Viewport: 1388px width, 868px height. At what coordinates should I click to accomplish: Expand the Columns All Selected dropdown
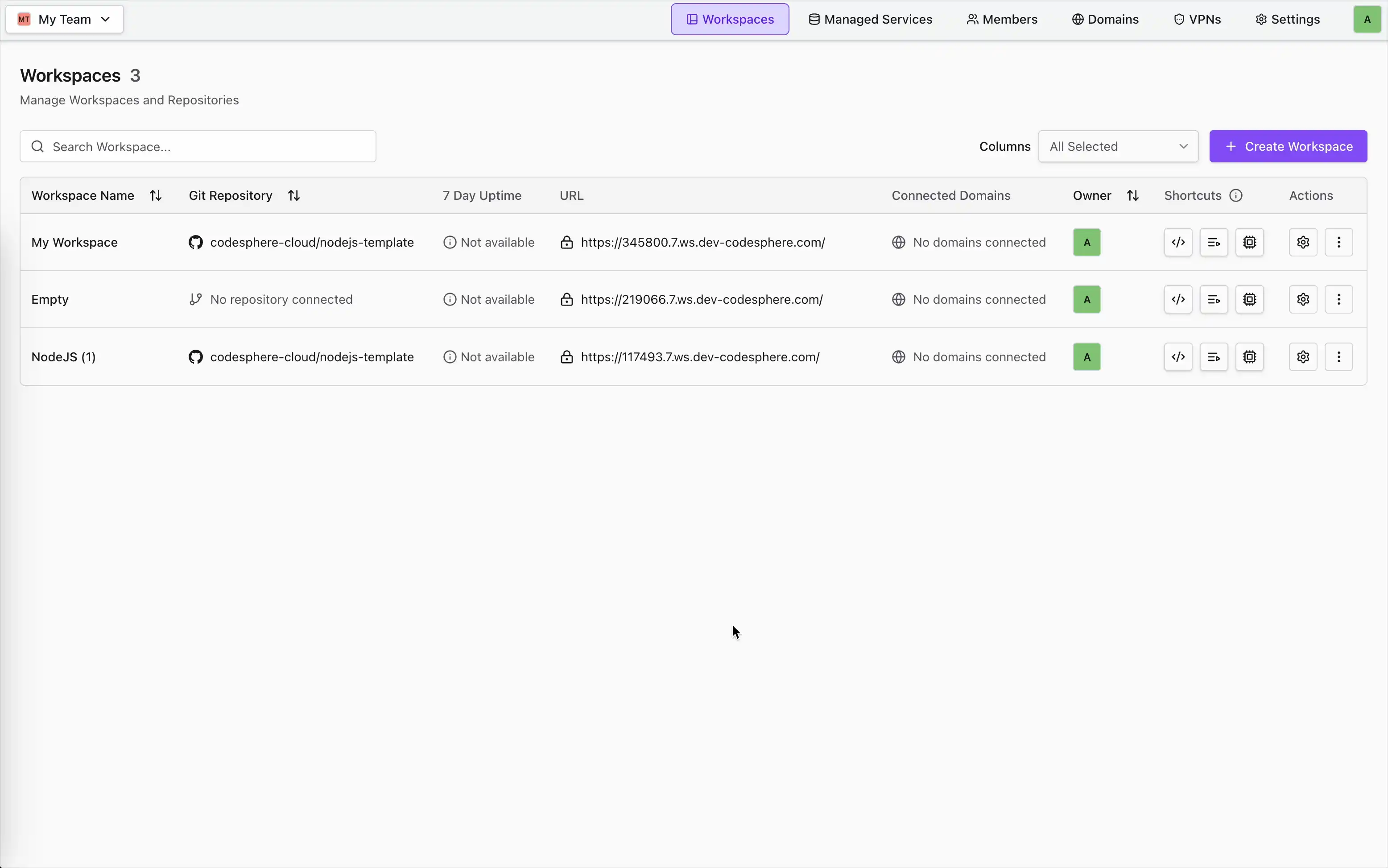[x=1118, y=146]
